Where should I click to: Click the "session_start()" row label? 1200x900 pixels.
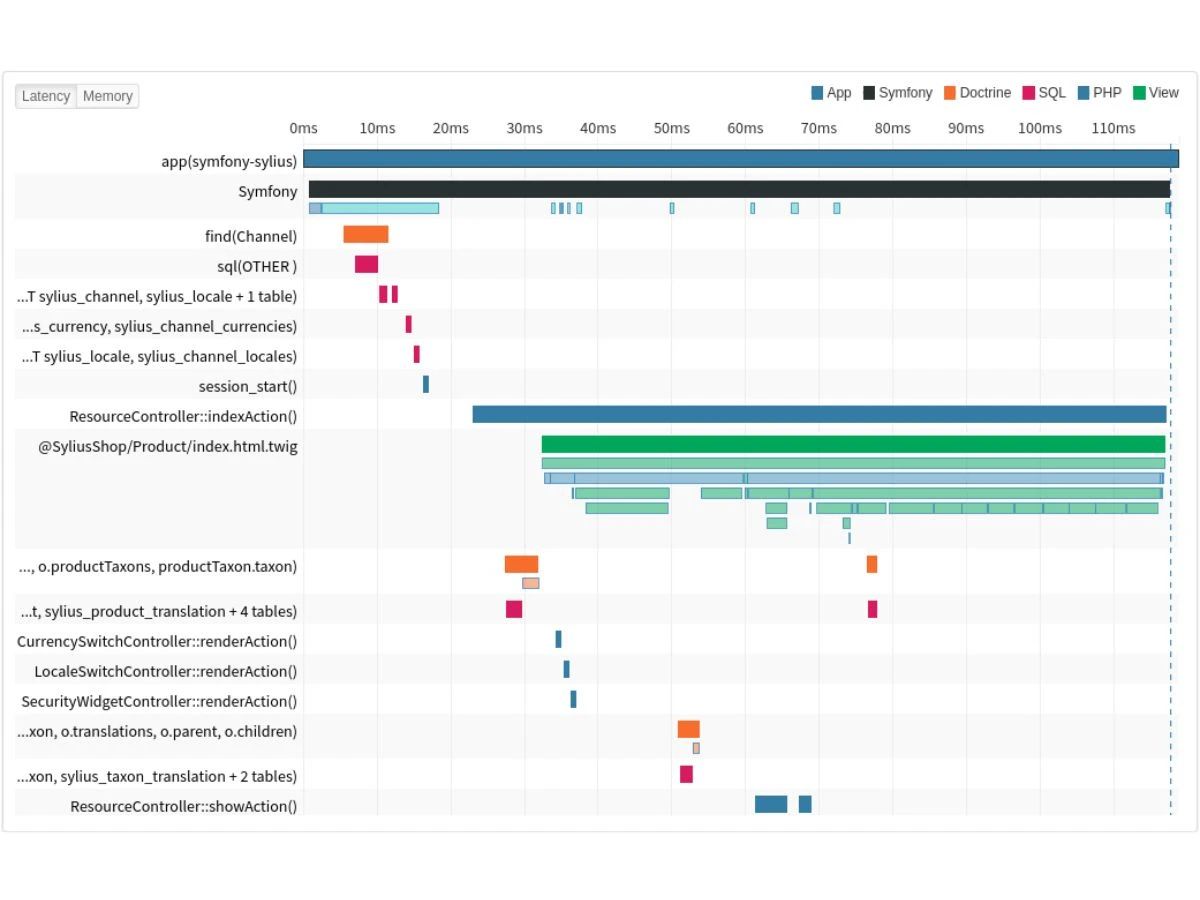(248, 386)
